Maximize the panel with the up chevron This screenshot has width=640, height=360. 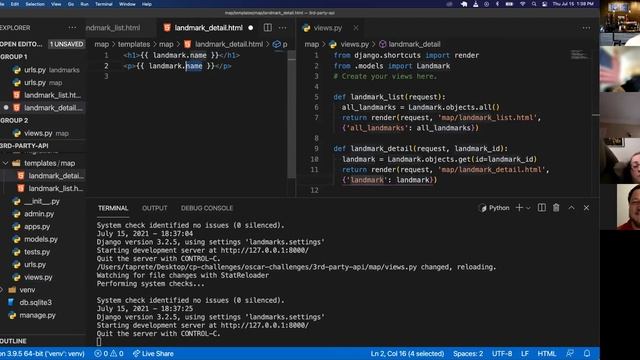pyautogui.click(x=571, y=208)
